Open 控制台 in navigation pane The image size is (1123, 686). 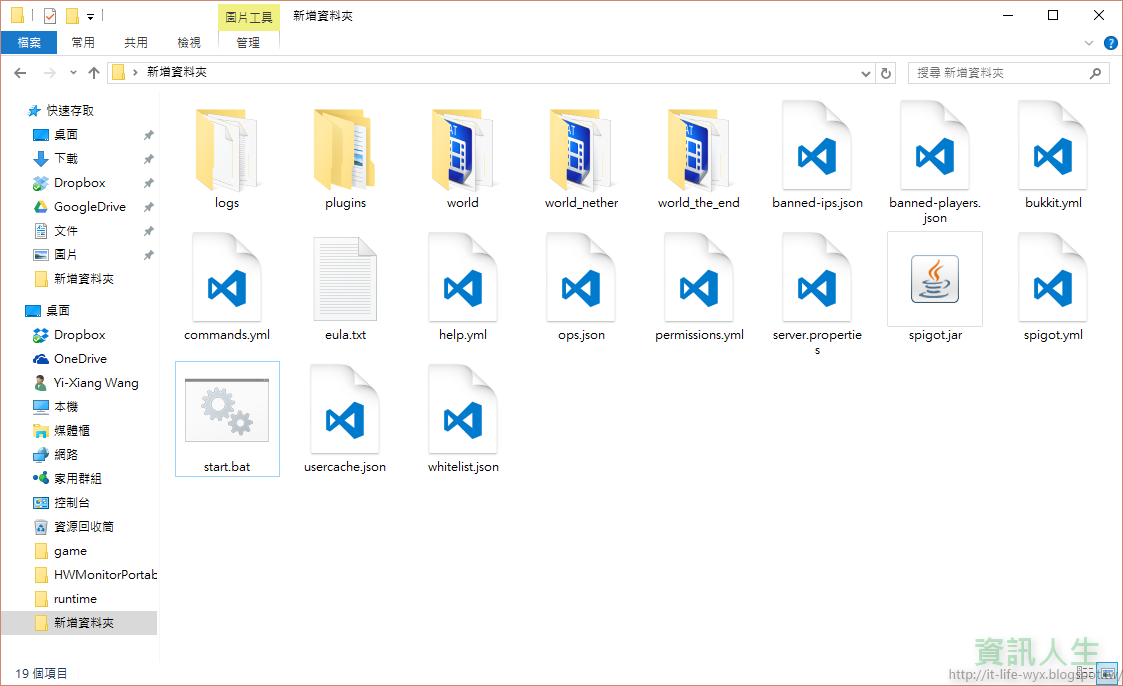coord(72,503)
